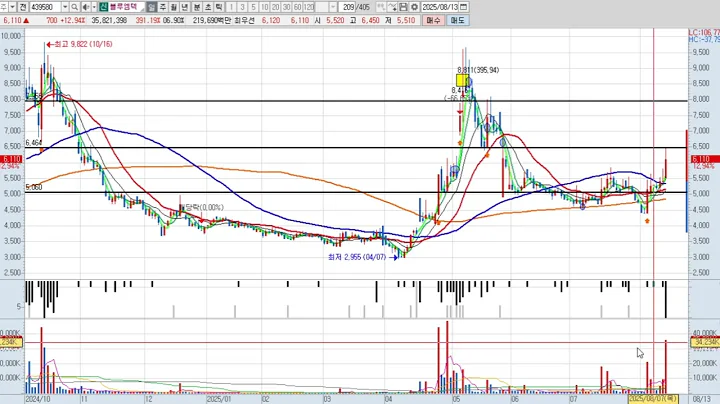Switch to second 초 chart period
720x404 pixels.
pos(208,7)
